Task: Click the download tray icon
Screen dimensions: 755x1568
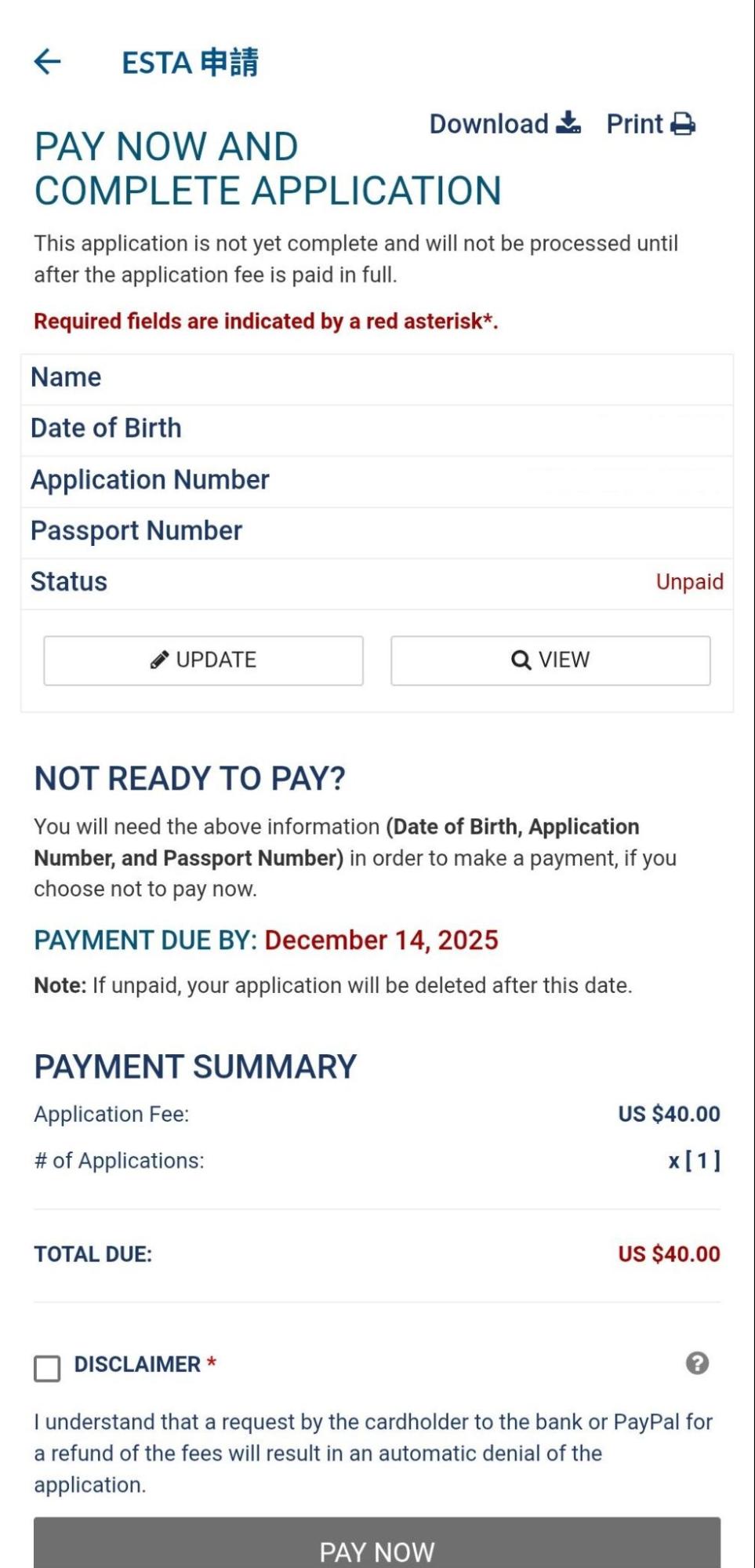Action: pos(568,123)
